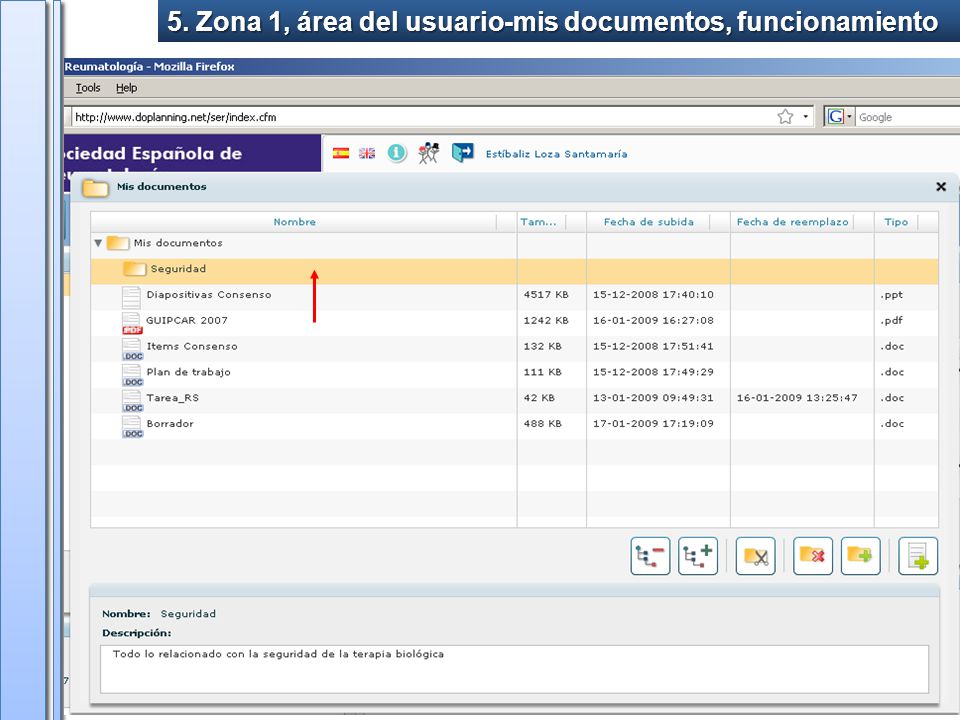Click the 42 KB size cell
Viewport: 960px width, 720px height.
(539, 398)
